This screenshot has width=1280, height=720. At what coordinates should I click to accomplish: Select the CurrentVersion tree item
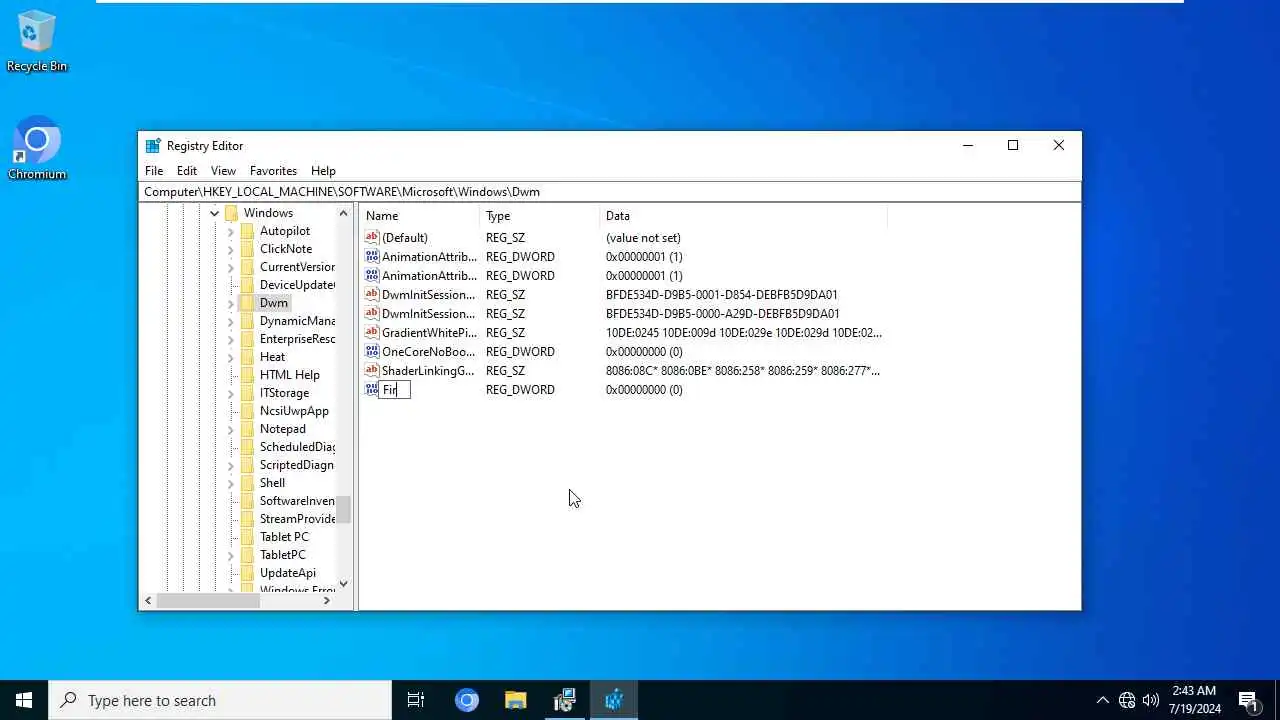297,267
